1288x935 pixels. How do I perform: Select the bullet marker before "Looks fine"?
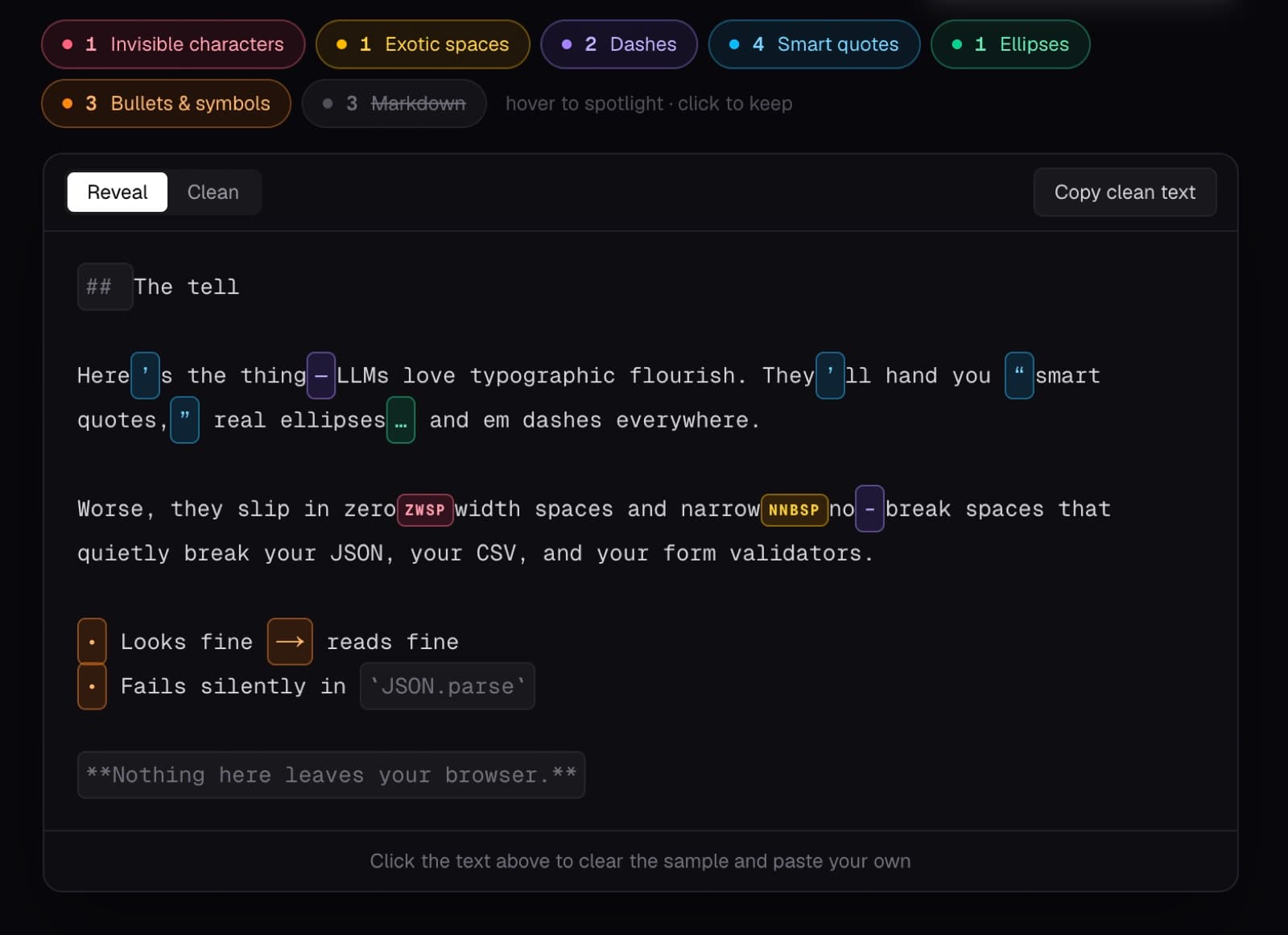pyautogui.click(x=92, y=641)
